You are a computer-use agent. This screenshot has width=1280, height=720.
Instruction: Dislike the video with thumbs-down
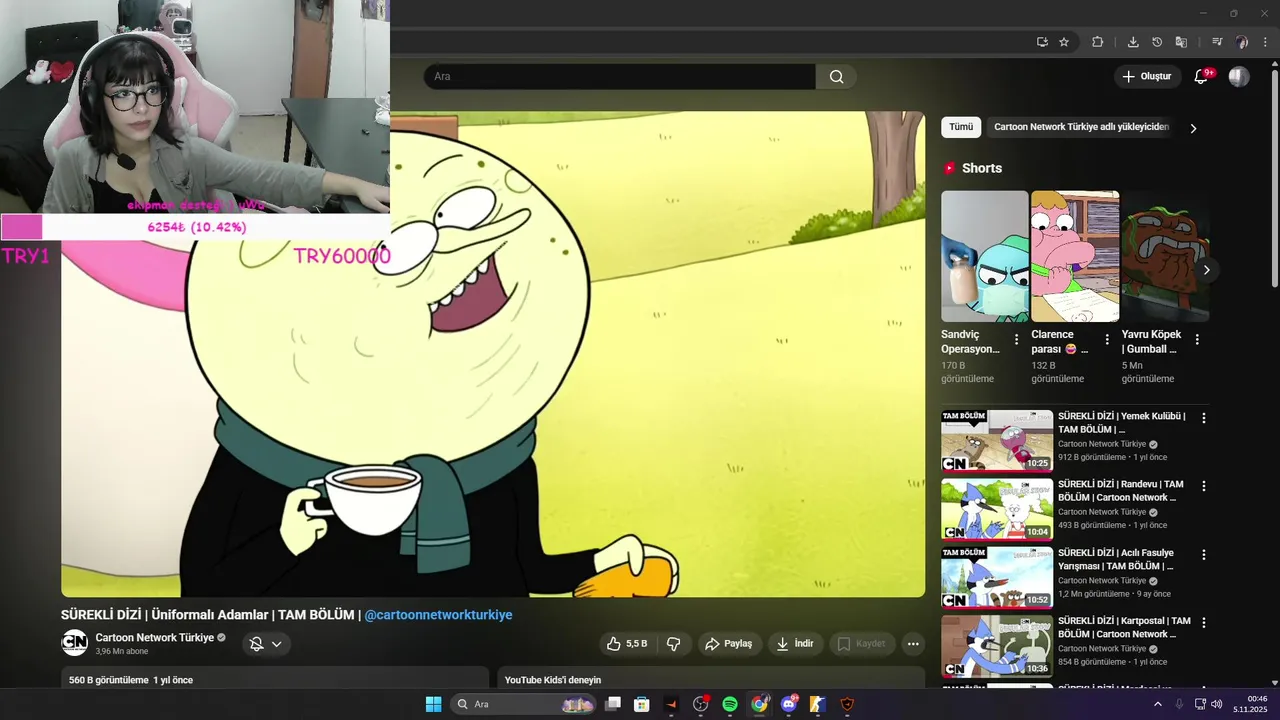[674, 644]
